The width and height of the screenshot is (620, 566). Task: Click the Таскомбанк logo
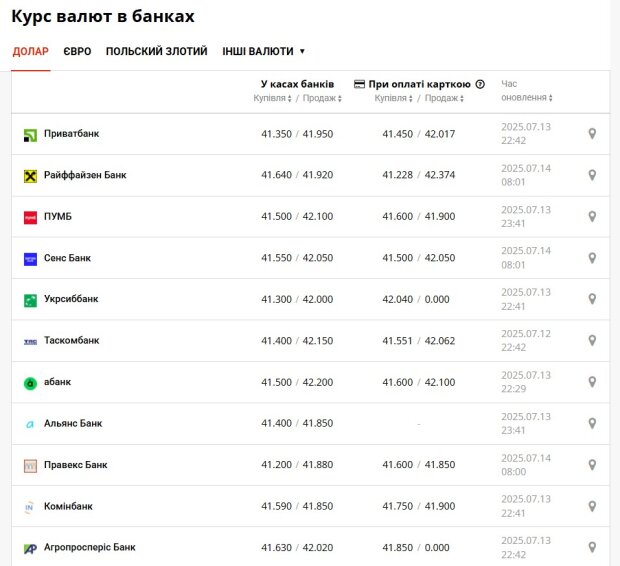click(30, 342)
